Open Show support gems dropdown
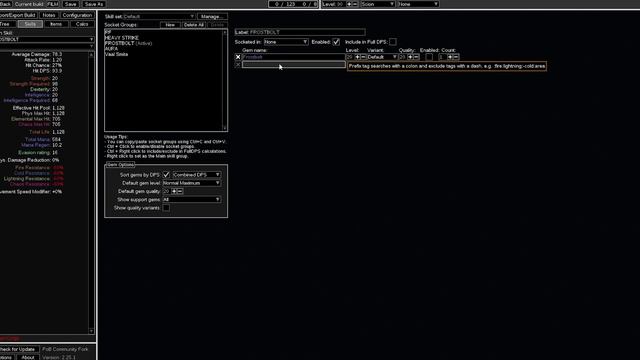 coord(191,200)
